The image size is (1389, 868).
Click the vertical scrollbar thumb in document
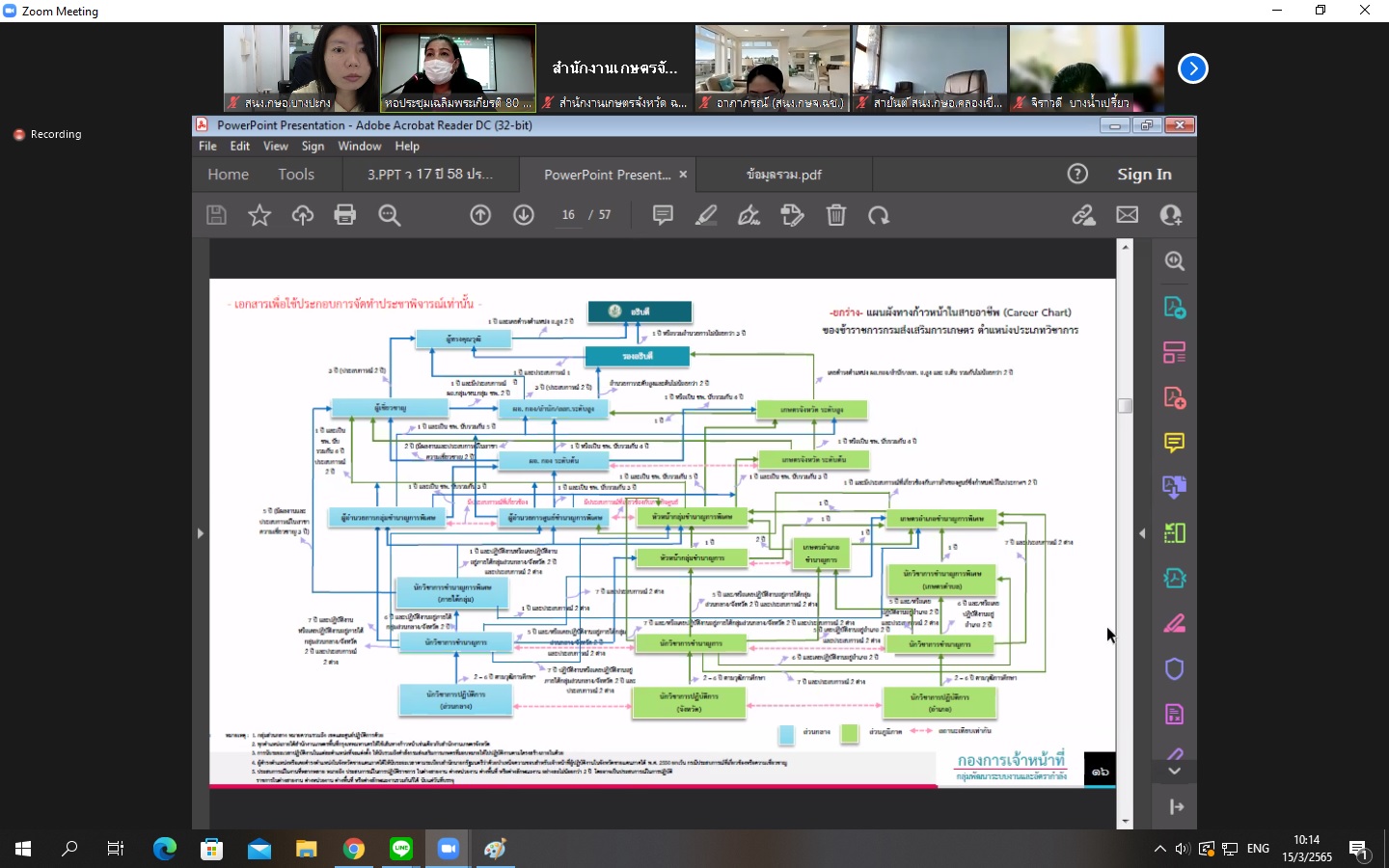pyautogui.click(x=1125, y=405)
